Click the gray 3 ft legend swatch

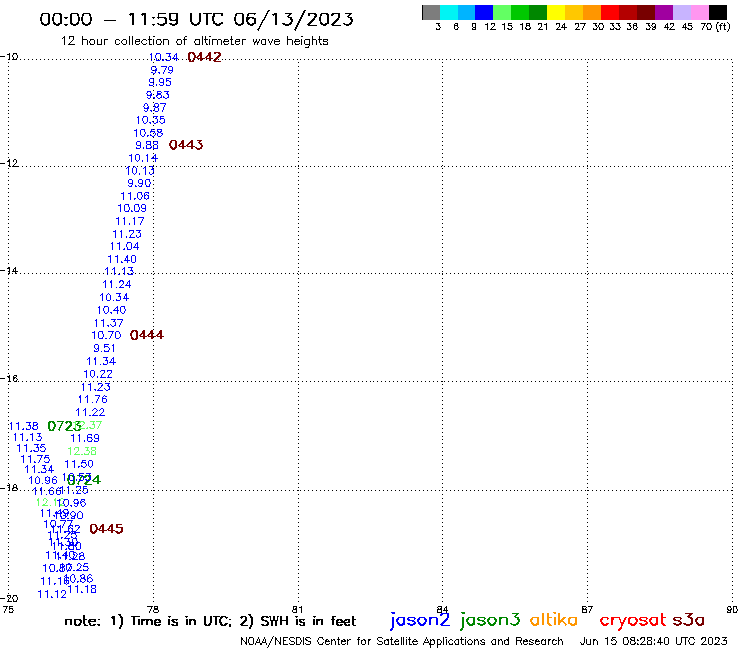click(431, 12)
